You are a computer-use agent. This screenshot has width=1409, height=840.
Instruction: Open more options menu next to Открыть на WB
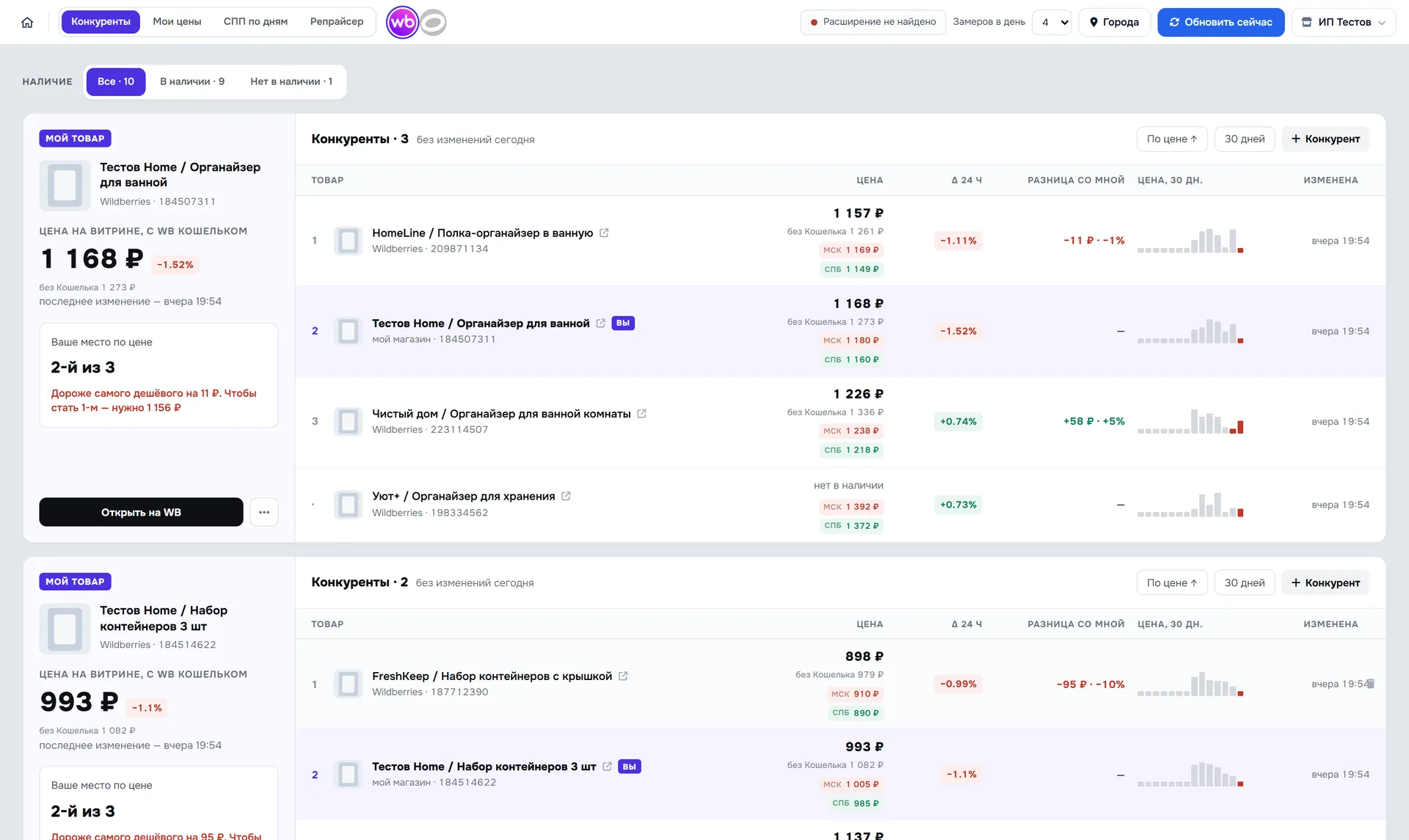pyautogui.click(x=264, y=512)
